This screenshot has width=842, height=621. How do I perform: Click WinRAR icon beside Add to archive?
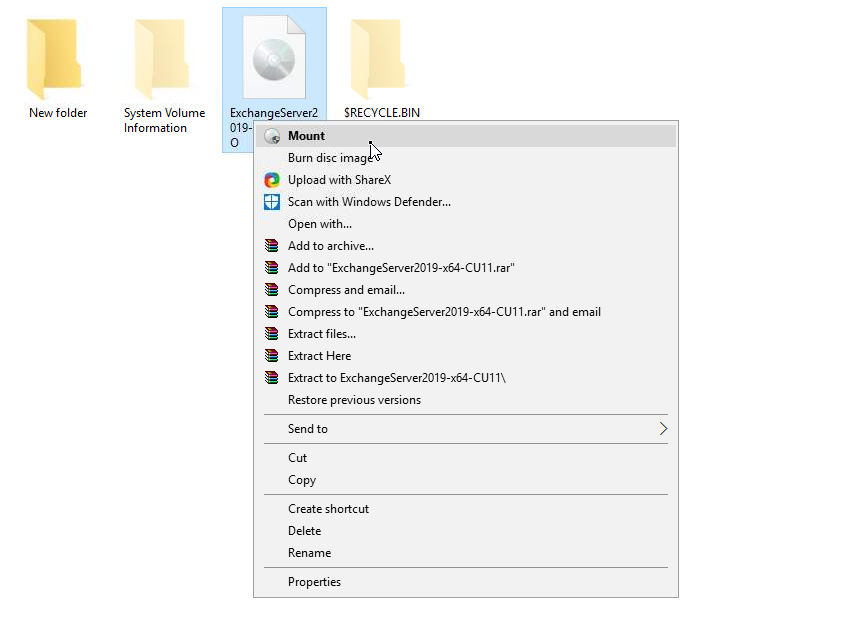tap(272, 246)
